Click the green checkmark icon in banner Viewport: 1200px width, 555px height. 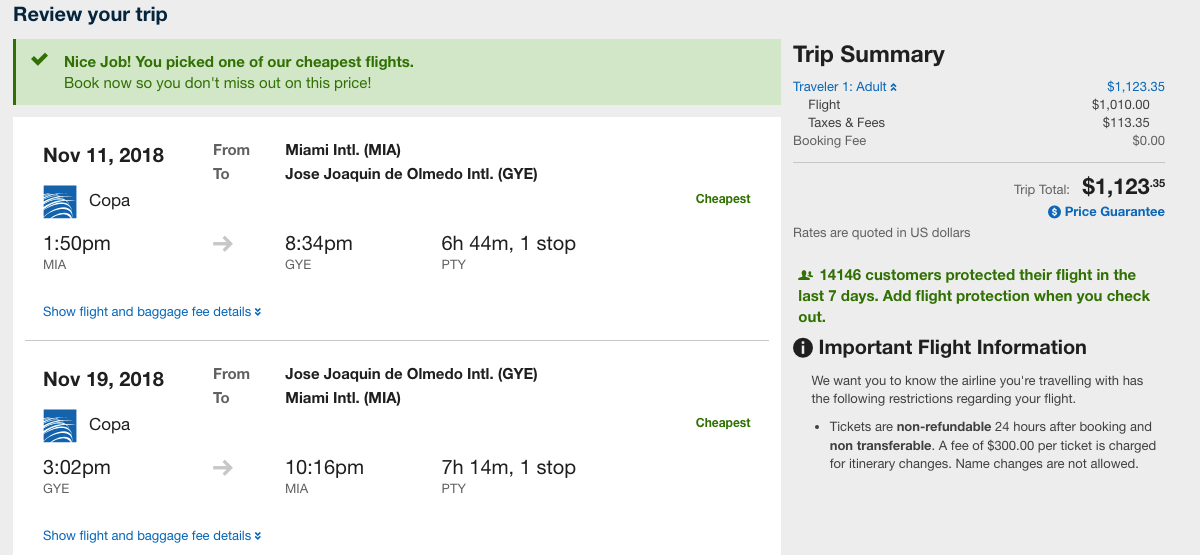point(40,60)
